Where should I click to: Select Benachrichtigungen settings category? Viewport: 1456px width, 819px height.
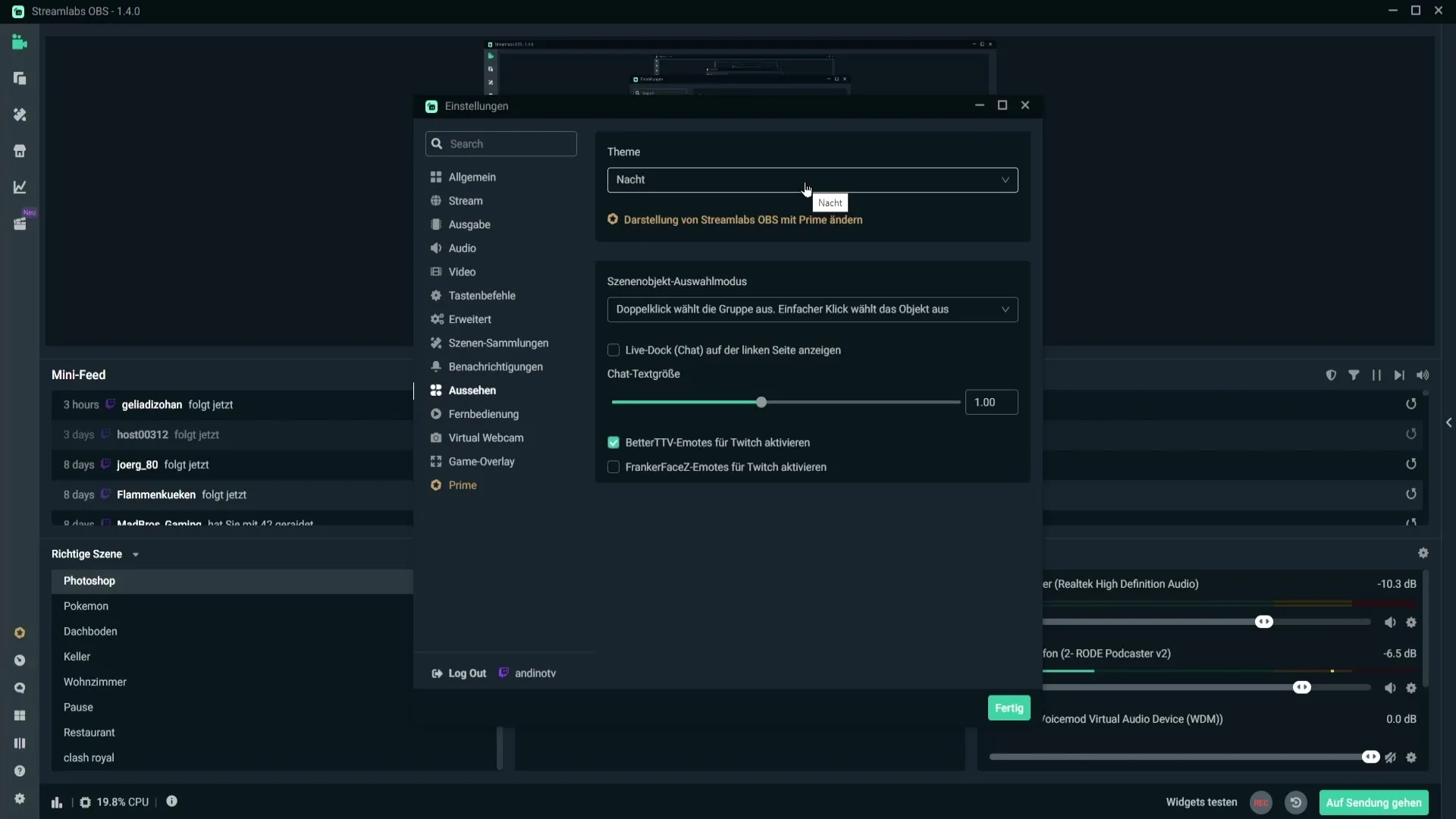tap(497, 366)
